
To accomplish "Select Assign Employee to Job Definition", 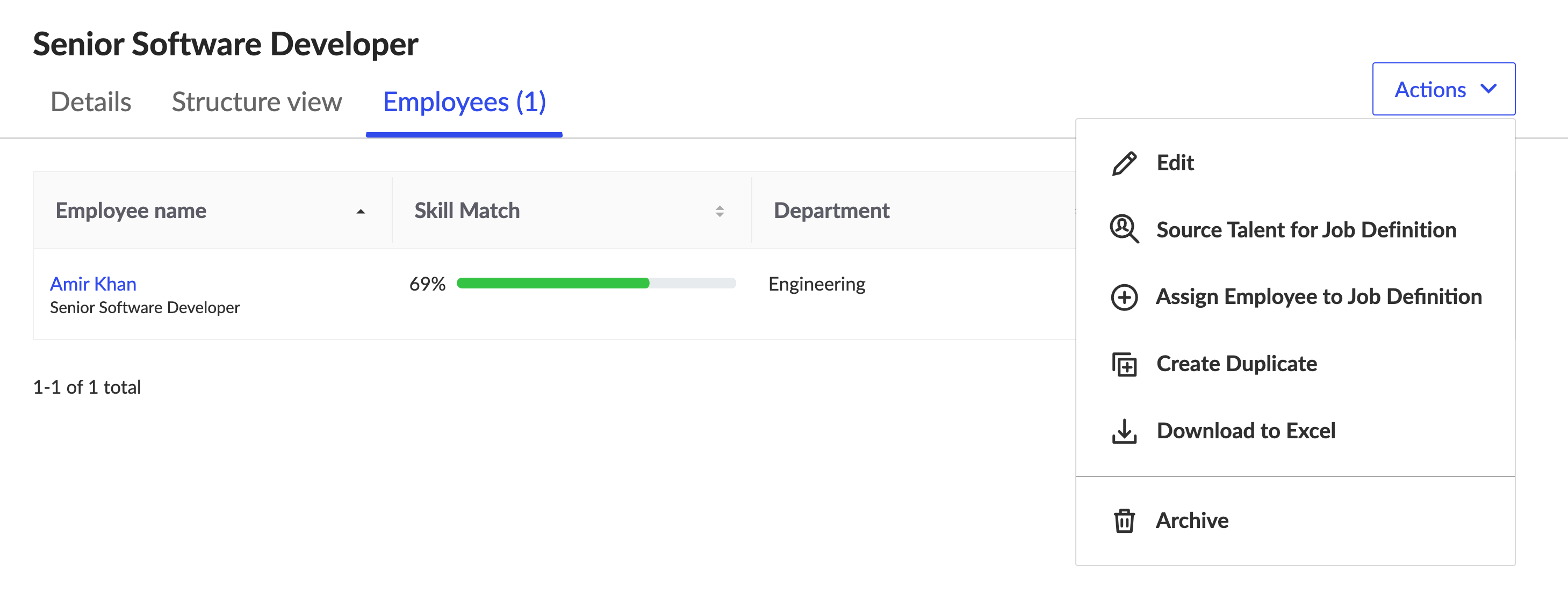I will click(x=1319, y=297).
